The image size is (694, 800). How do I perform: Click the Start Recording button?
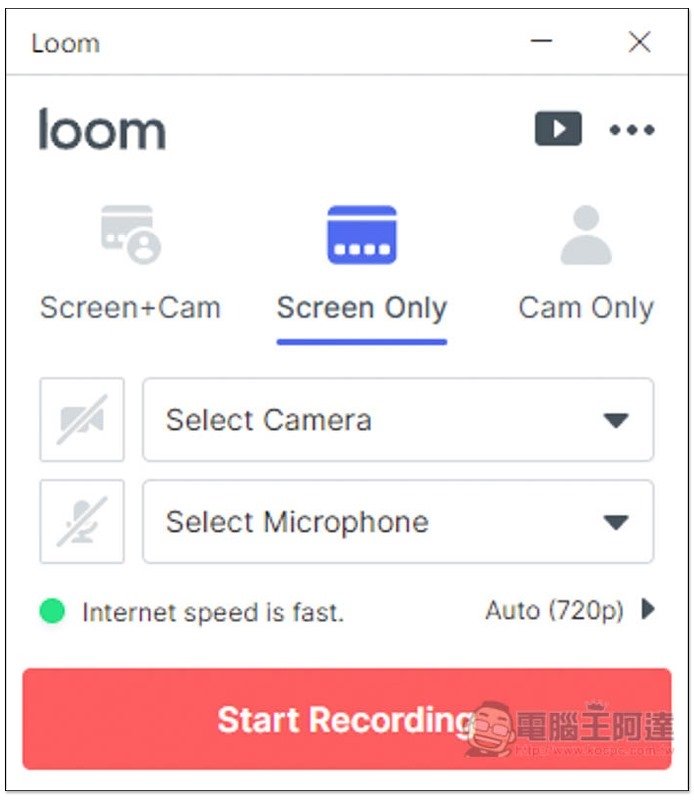coord(347,718)
